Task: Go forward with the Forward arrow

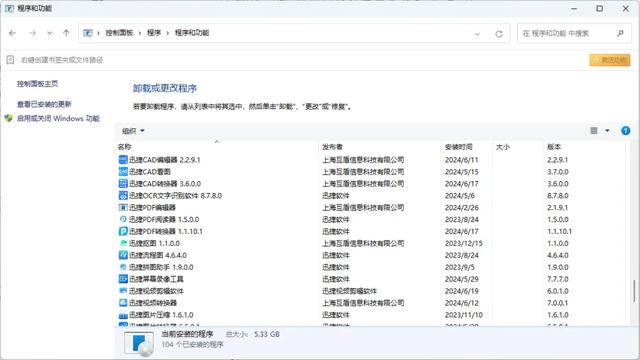Action: (32, 33)
